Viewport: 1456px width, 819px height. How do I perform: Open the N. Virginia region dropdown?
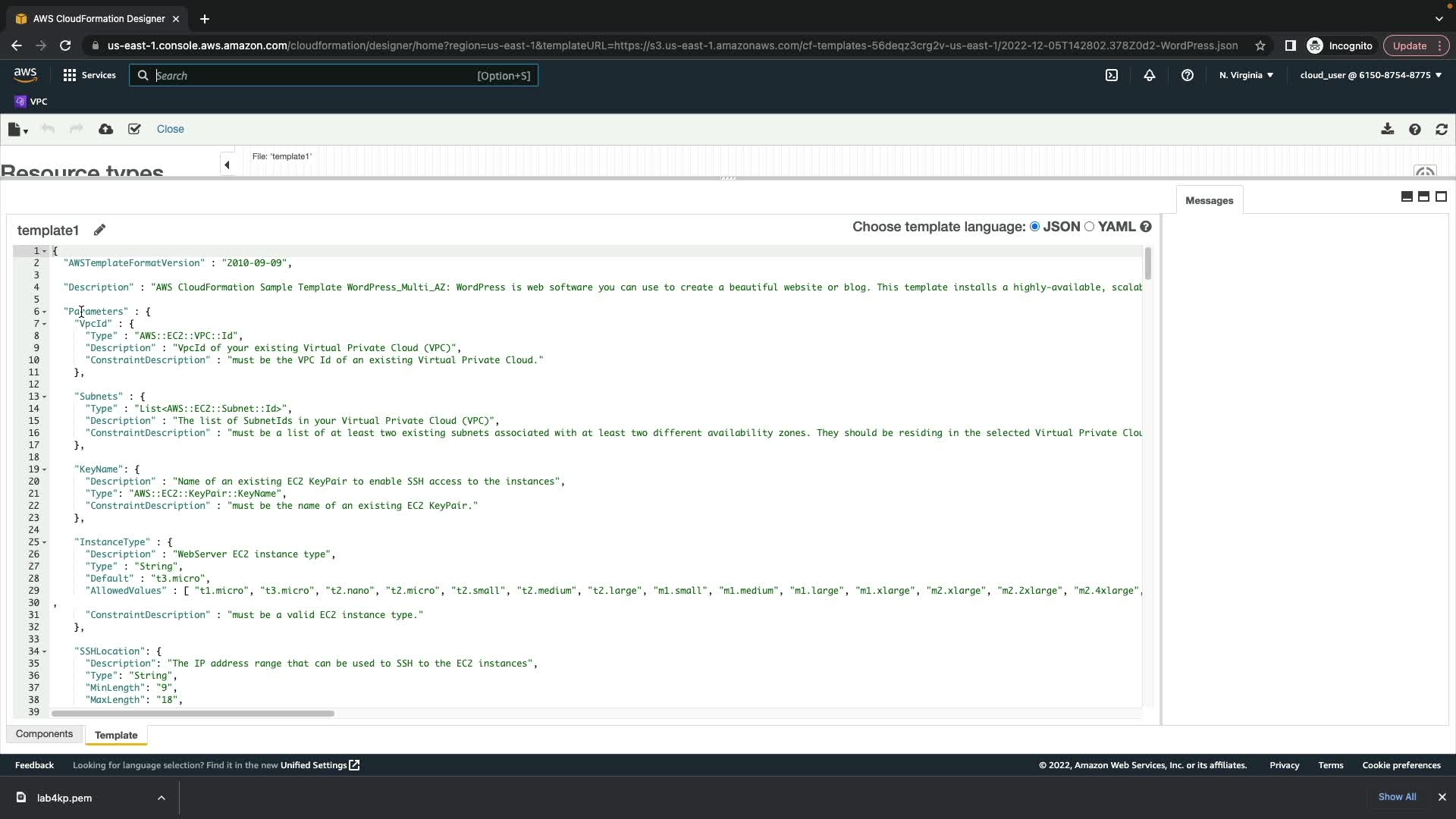pyautogui.click(x=1246, y=75)
